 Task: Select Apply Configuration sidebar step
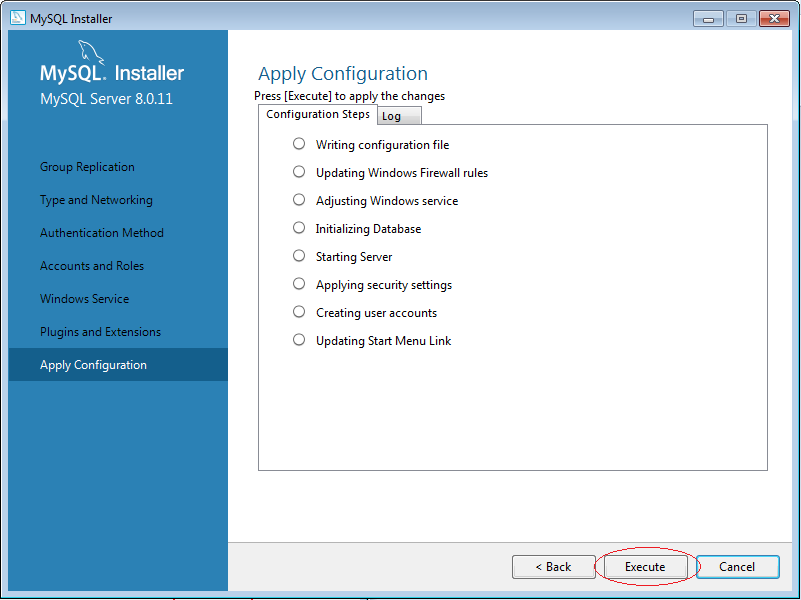tap(118, 365)
